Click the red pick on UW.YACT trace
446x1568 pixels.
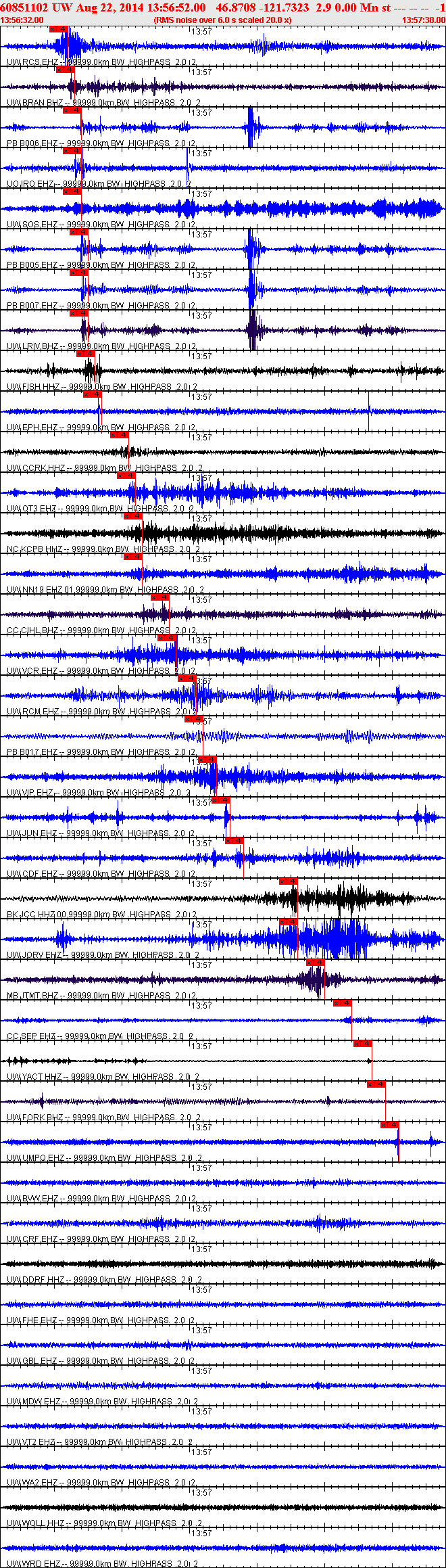pos(363,1044)
